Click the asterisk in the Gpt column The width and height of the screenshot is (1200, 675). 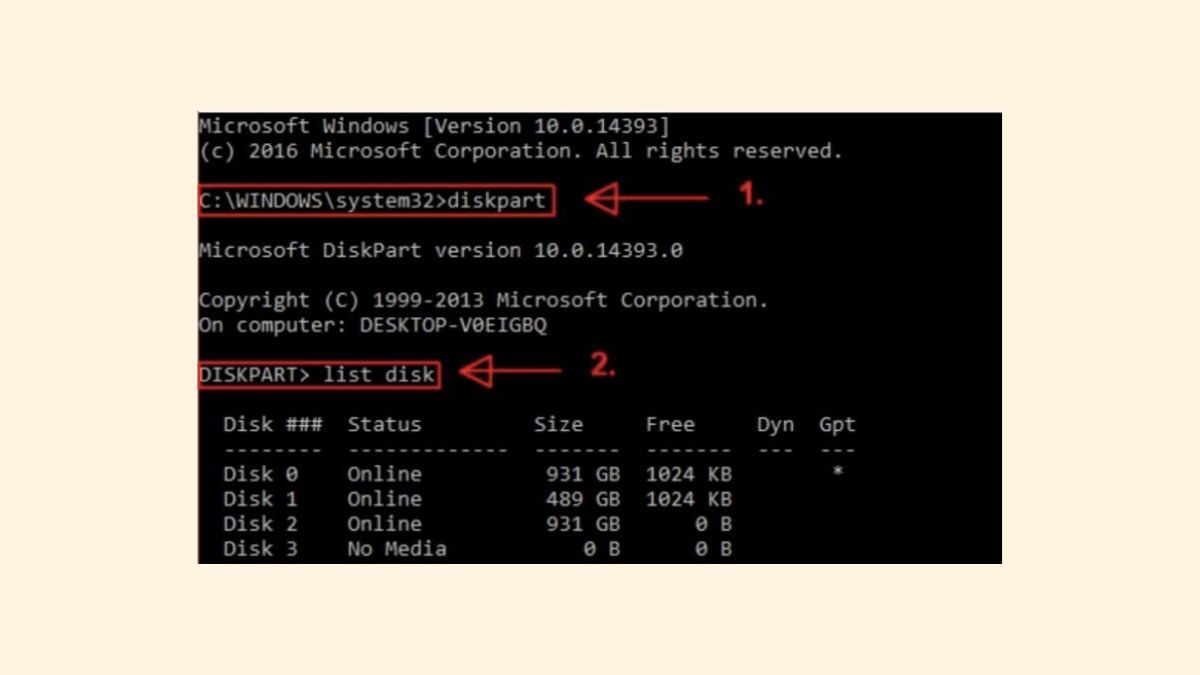point(837,472)
